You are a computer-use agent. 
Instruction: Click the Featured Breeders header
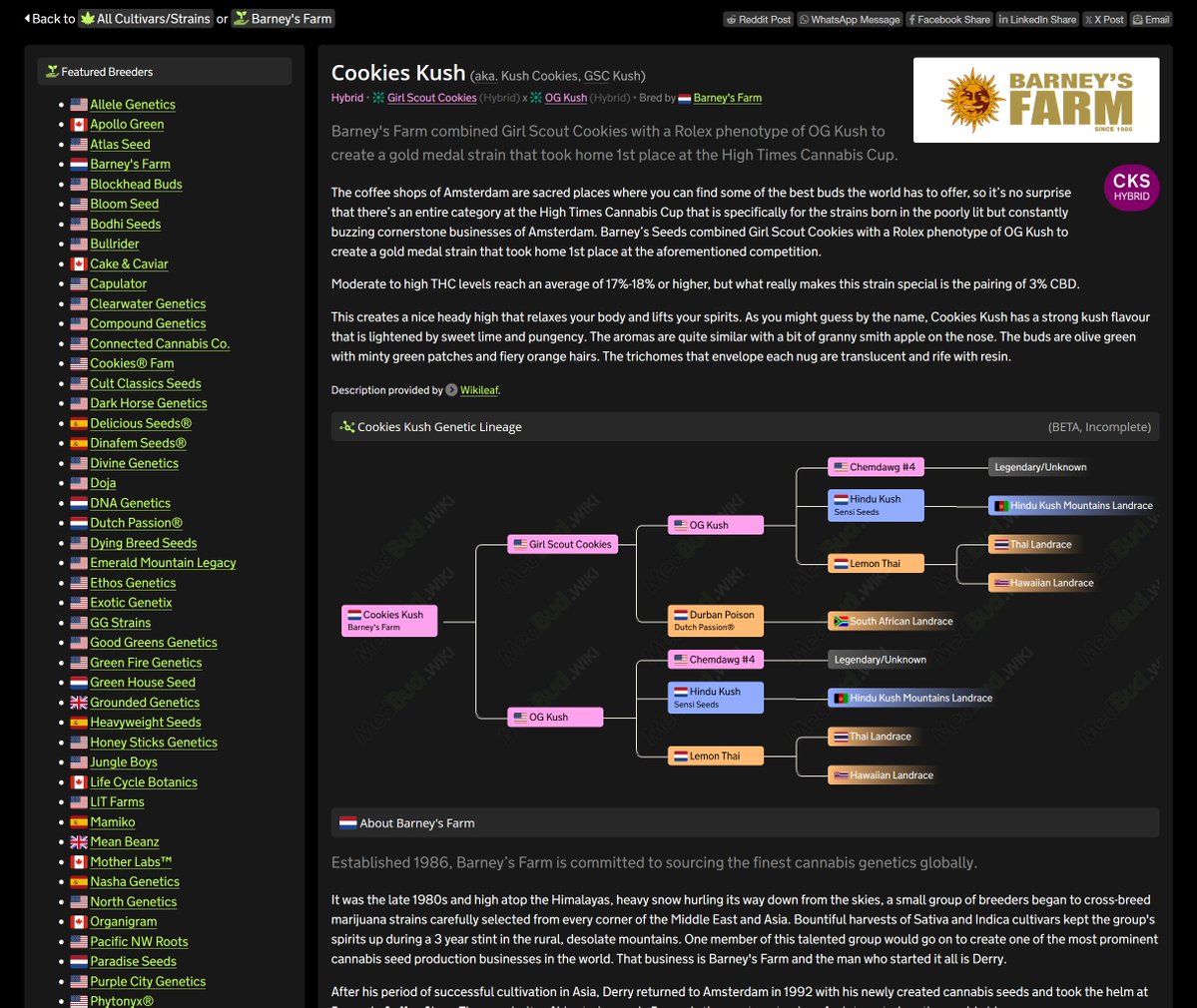point(164,72)
